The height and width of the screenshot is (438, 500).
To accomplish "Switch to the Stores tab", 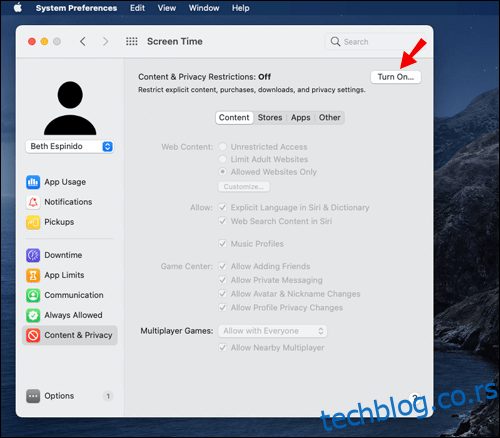I will coord(270,118).
